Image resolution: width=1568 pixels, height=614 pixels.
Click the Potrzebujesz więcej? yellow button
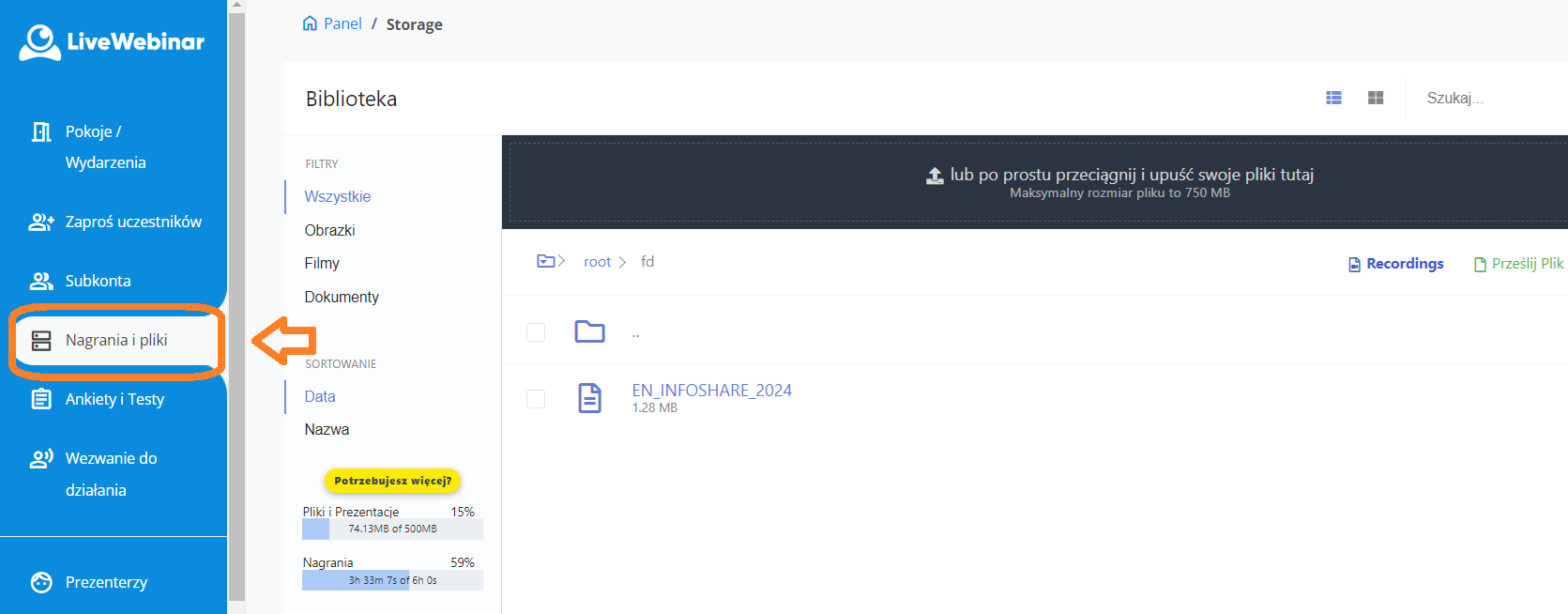(392, 481)
